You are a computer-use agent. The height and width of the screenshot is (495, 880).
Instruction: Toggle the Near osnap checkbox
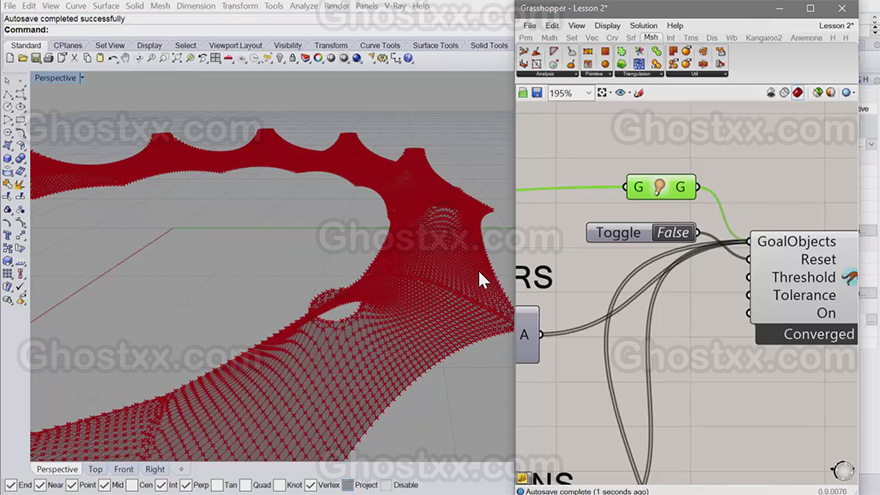point(40,485)
